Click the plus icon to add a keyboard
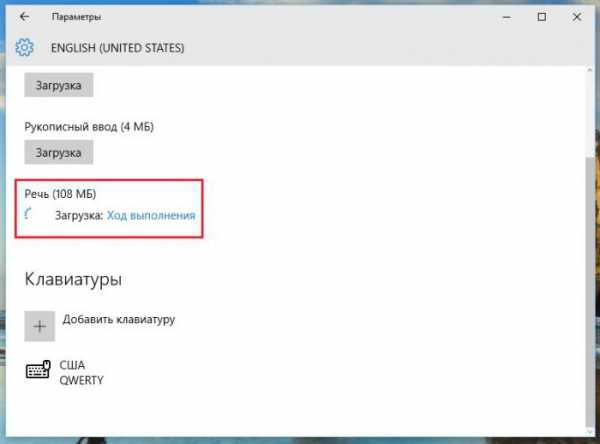This screenshot has height=444, width=600. [40, 326]
